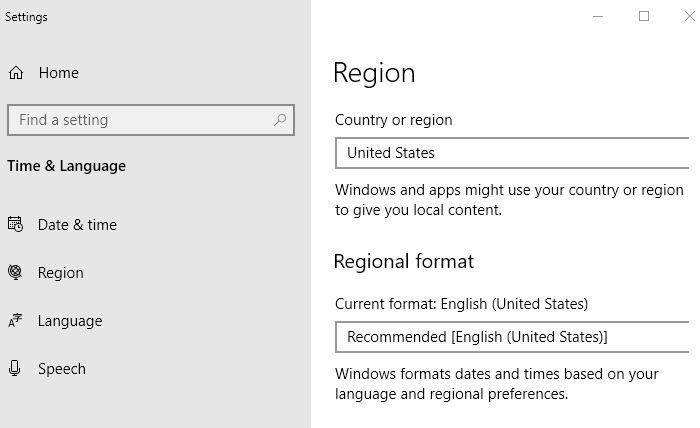The height and width of the screenshot is (428, 700).
Task: Click the Home house icon
Action: point(16,73)
